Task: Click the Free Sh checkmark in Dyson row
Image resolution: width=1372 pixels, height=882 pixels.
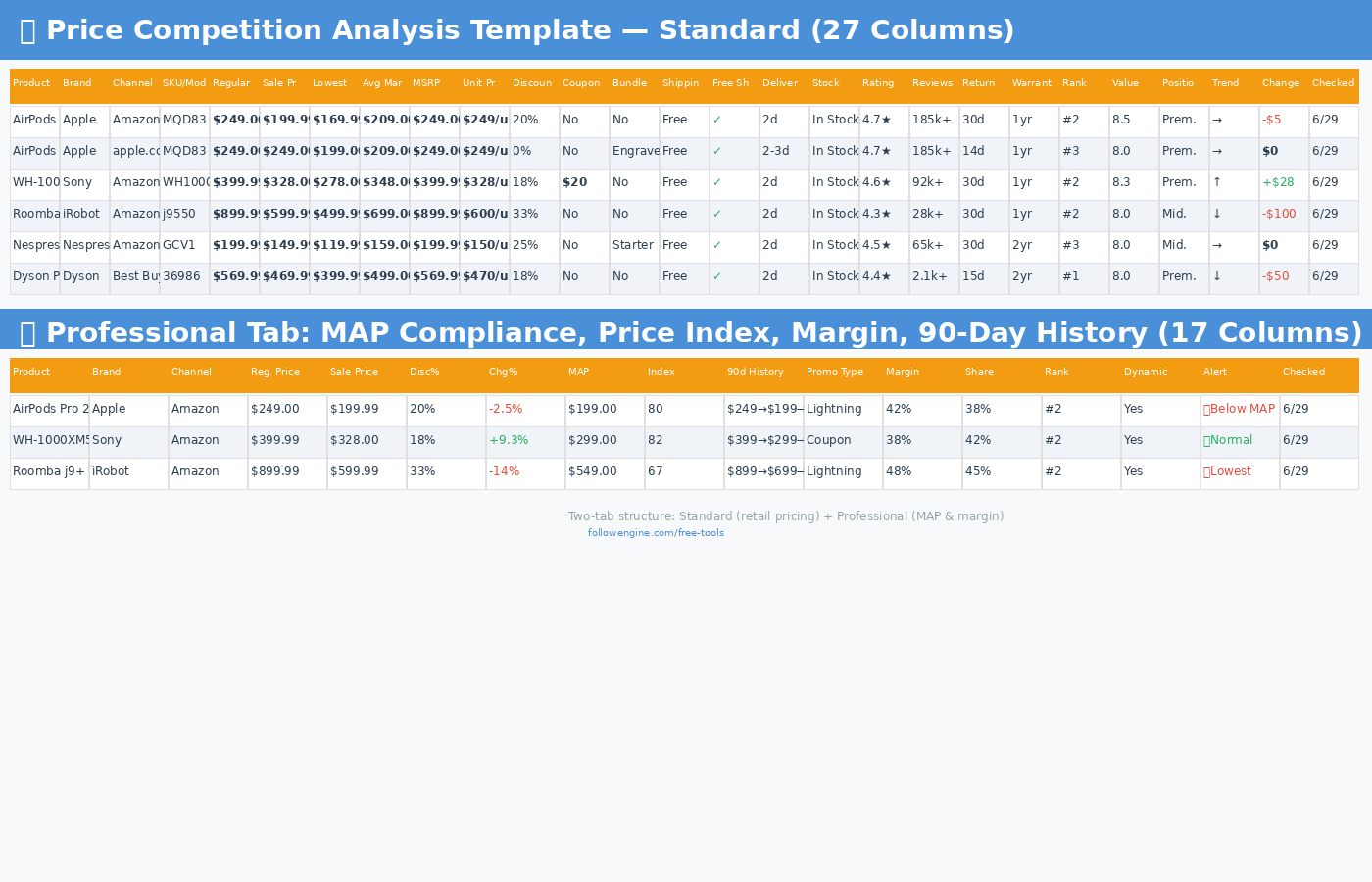Action: [716, 277]
